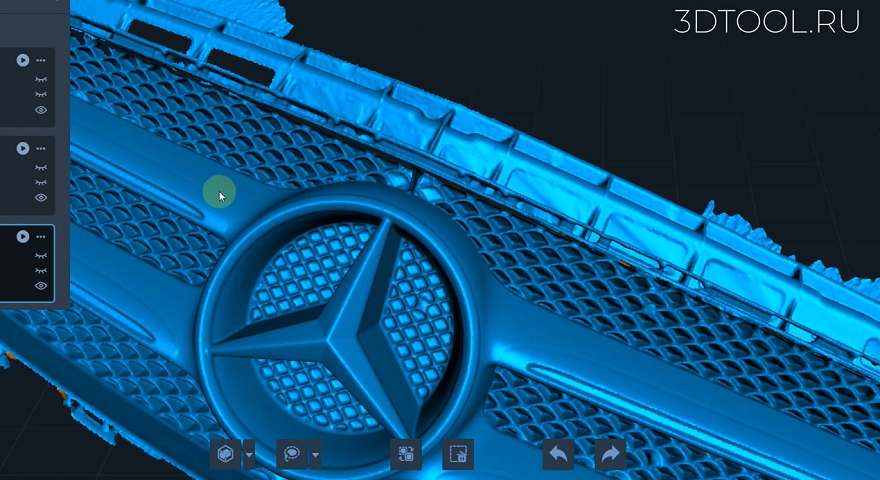The image size is (880, 480).
Task: Toggle the open eye visibility in selected card
Action: [x=41, y=286]
